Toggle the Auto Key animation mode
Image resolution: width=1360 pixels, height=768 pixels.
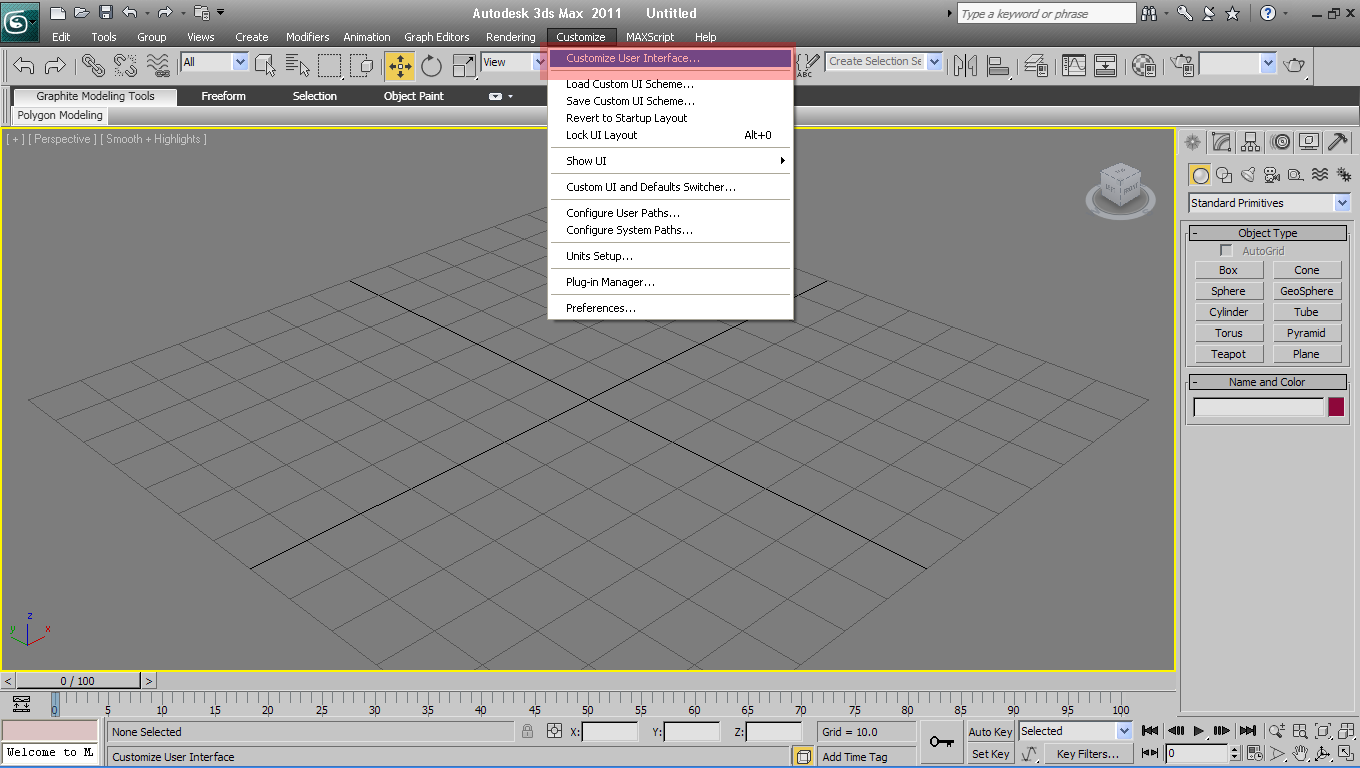[989, 731]
